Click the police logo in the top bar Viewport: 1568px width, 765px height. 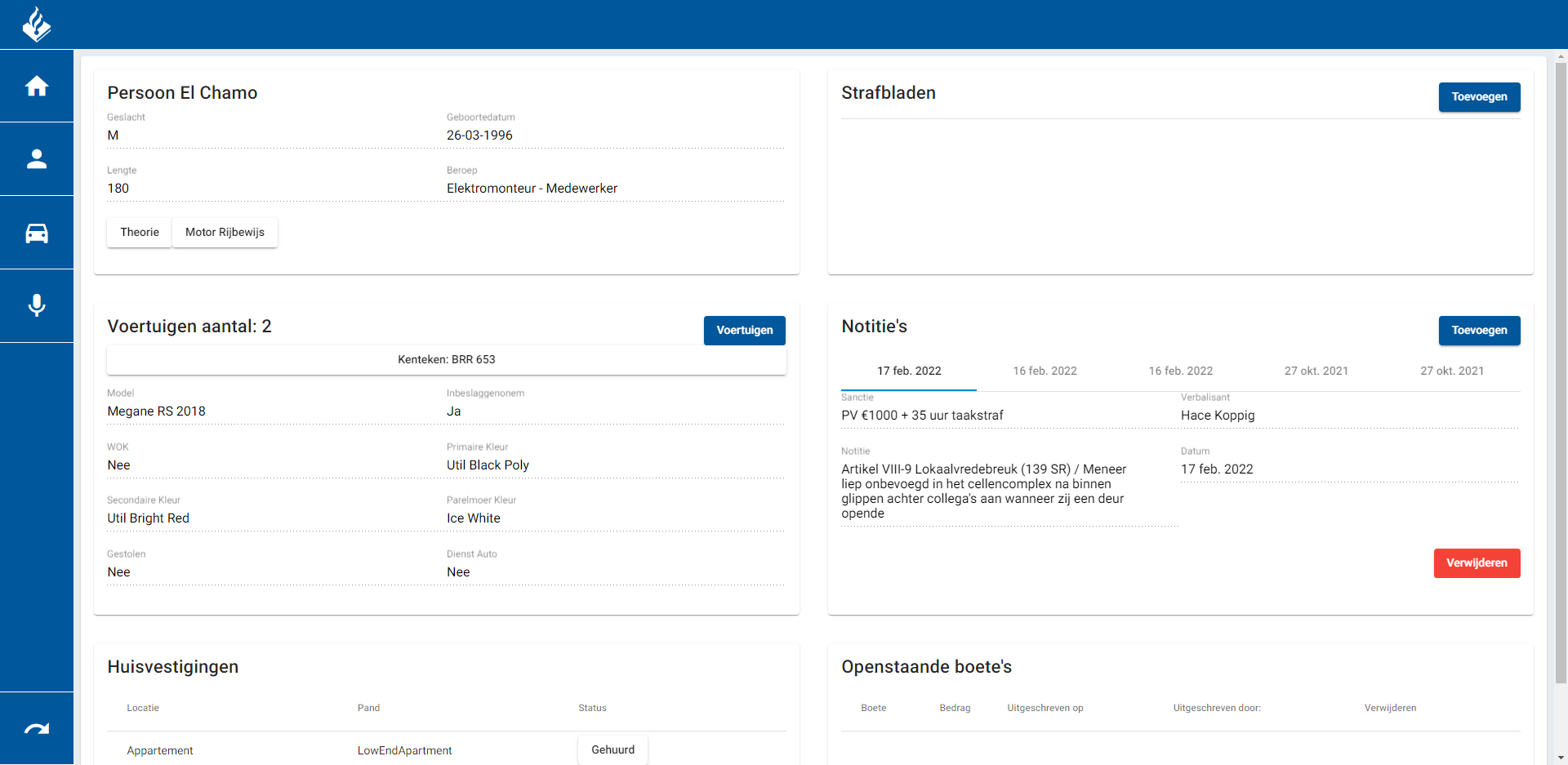(37, 24)
